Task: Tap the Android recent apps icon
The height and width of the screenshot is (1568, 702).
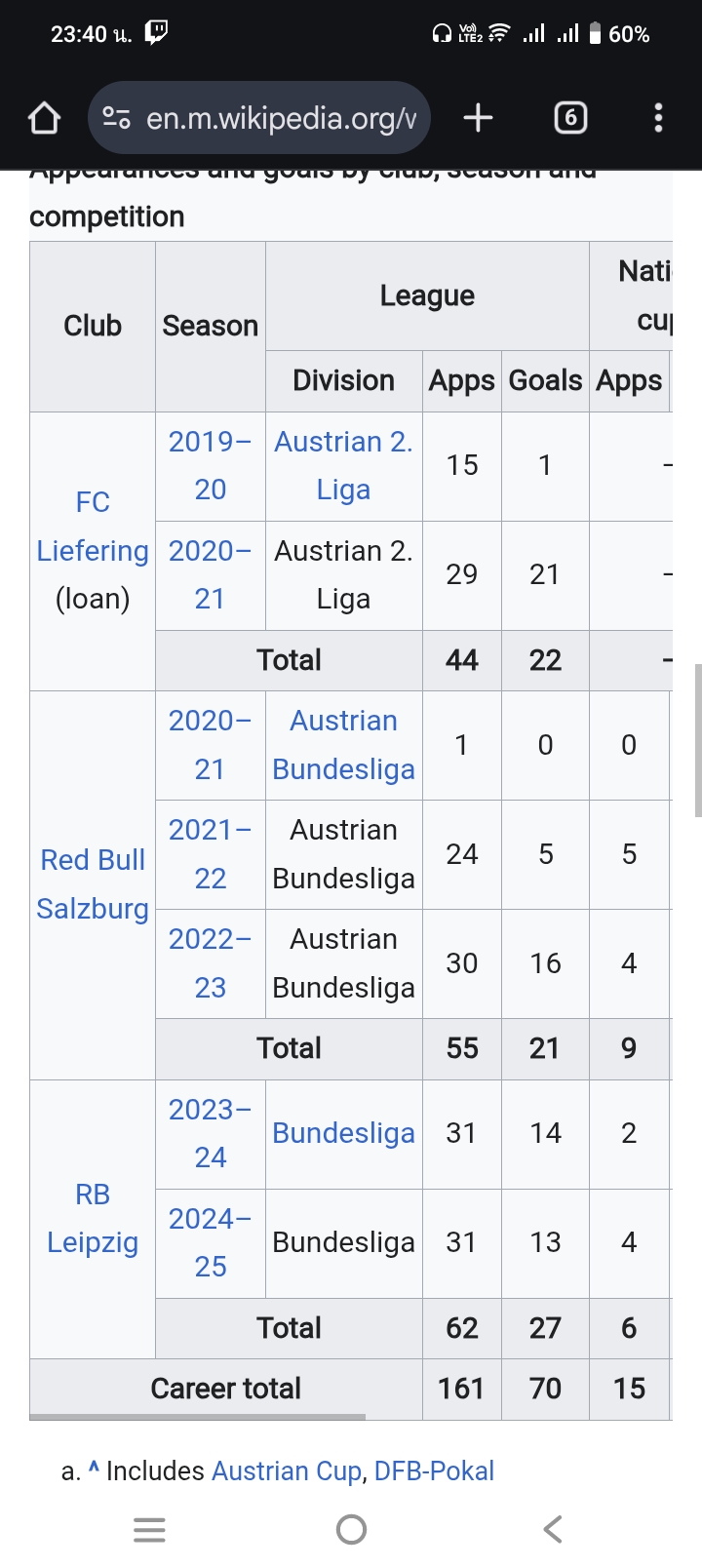Action: click(x=149, y=1529)
